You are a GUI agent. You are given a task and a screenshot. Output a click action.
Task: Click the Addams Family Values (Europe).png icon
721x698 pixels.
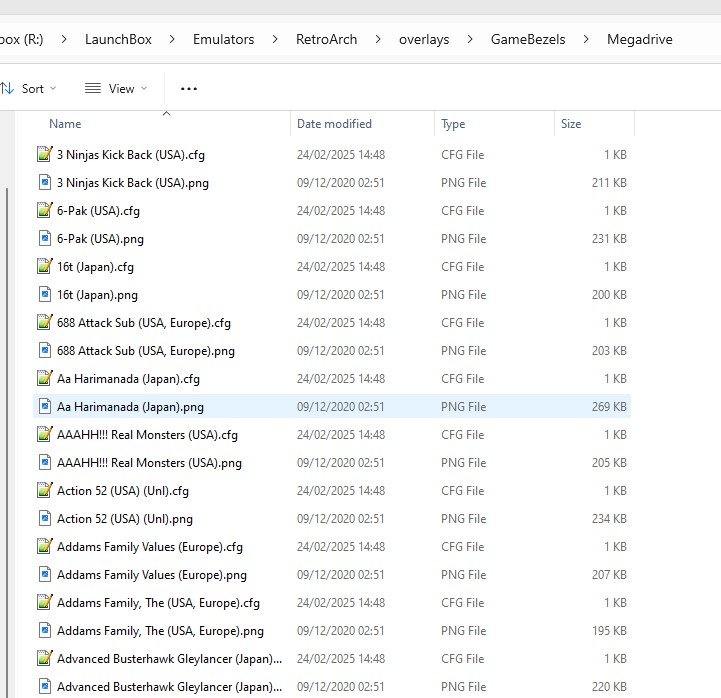pyautogui.click(x=45, y=575)
